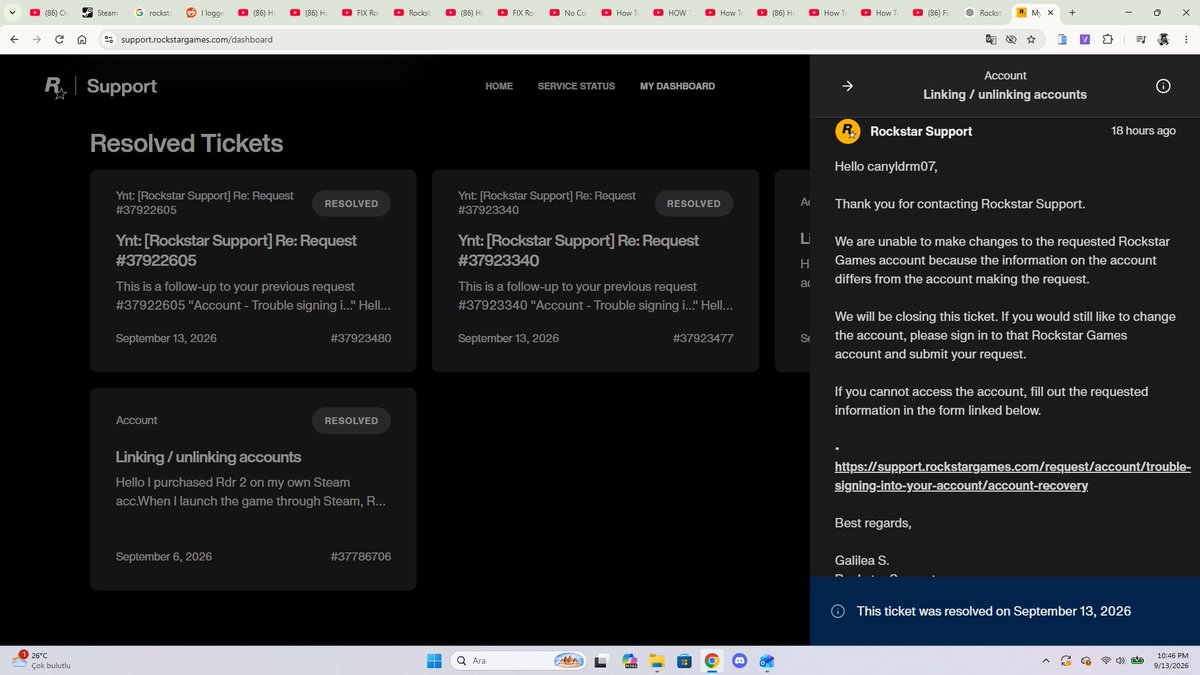Click the Rockstar Games logo in the header
Viewport: 1200px width, 675px height.
pyautogui.click(x=56, y=87)
